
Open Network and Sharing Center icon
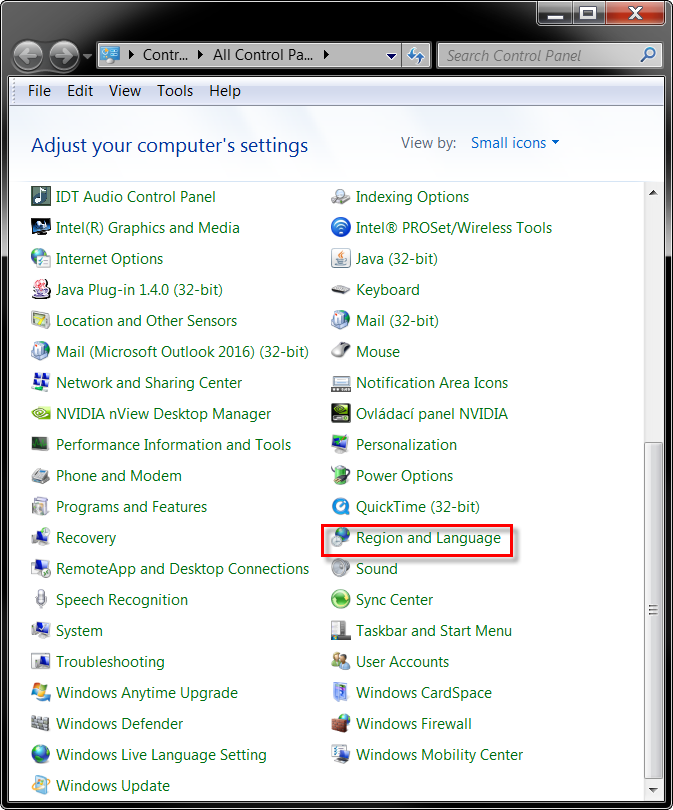tap(41, 383)
